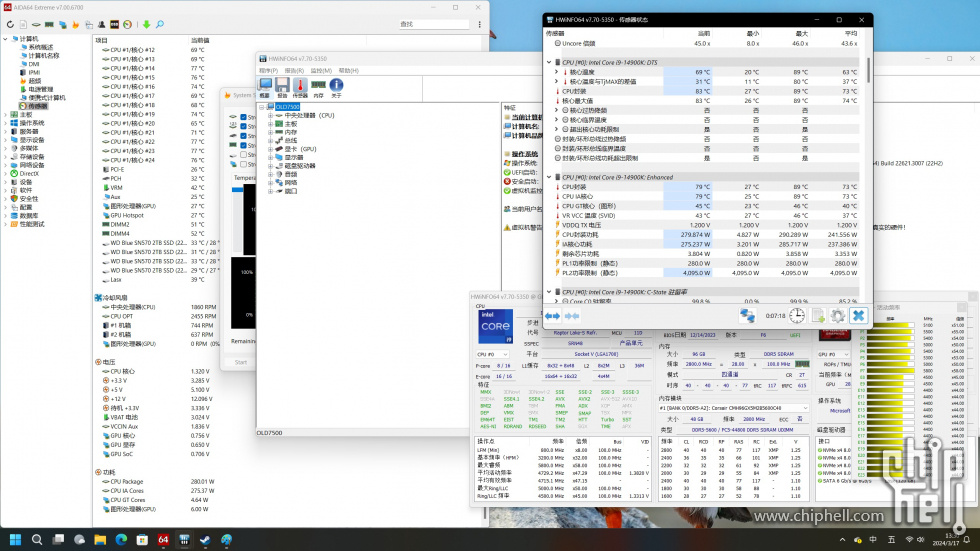The image size is (980, 551).
Task: Click the log file icon with green plus
Action: (x=818, y=316)
